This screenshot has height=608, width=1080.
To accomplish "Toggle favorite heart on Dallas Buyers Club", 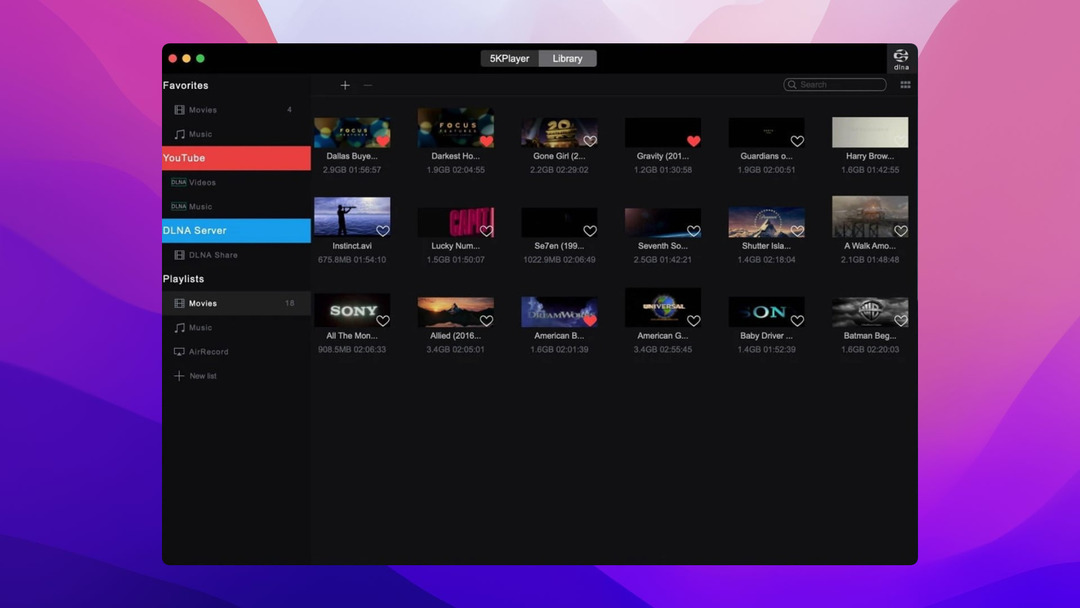I will click(x=383, y=141).
